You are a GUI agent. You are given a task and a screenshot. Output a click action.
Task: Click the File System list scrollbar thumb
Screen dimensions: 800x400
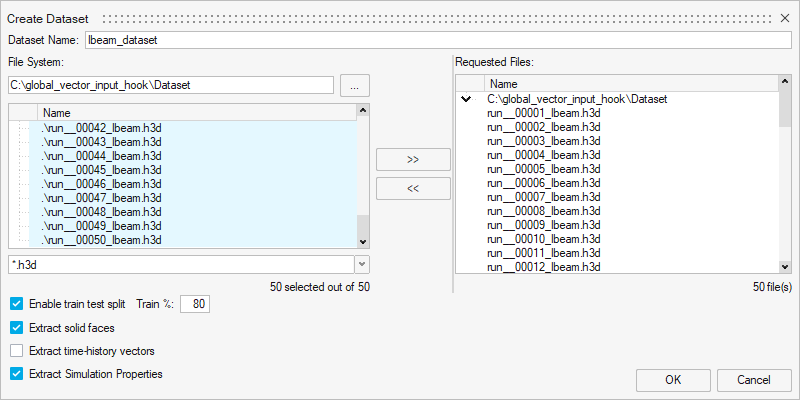click(363, 225)
